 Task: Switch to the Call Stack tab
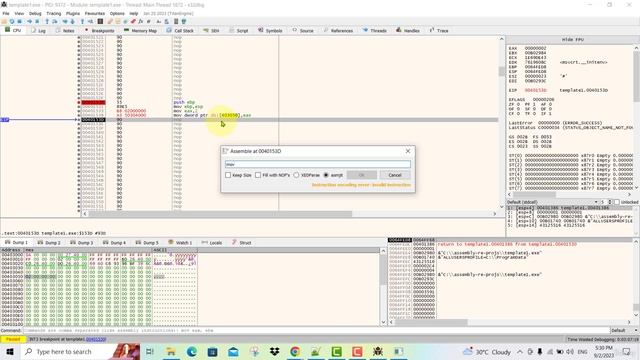pos(180,31)
